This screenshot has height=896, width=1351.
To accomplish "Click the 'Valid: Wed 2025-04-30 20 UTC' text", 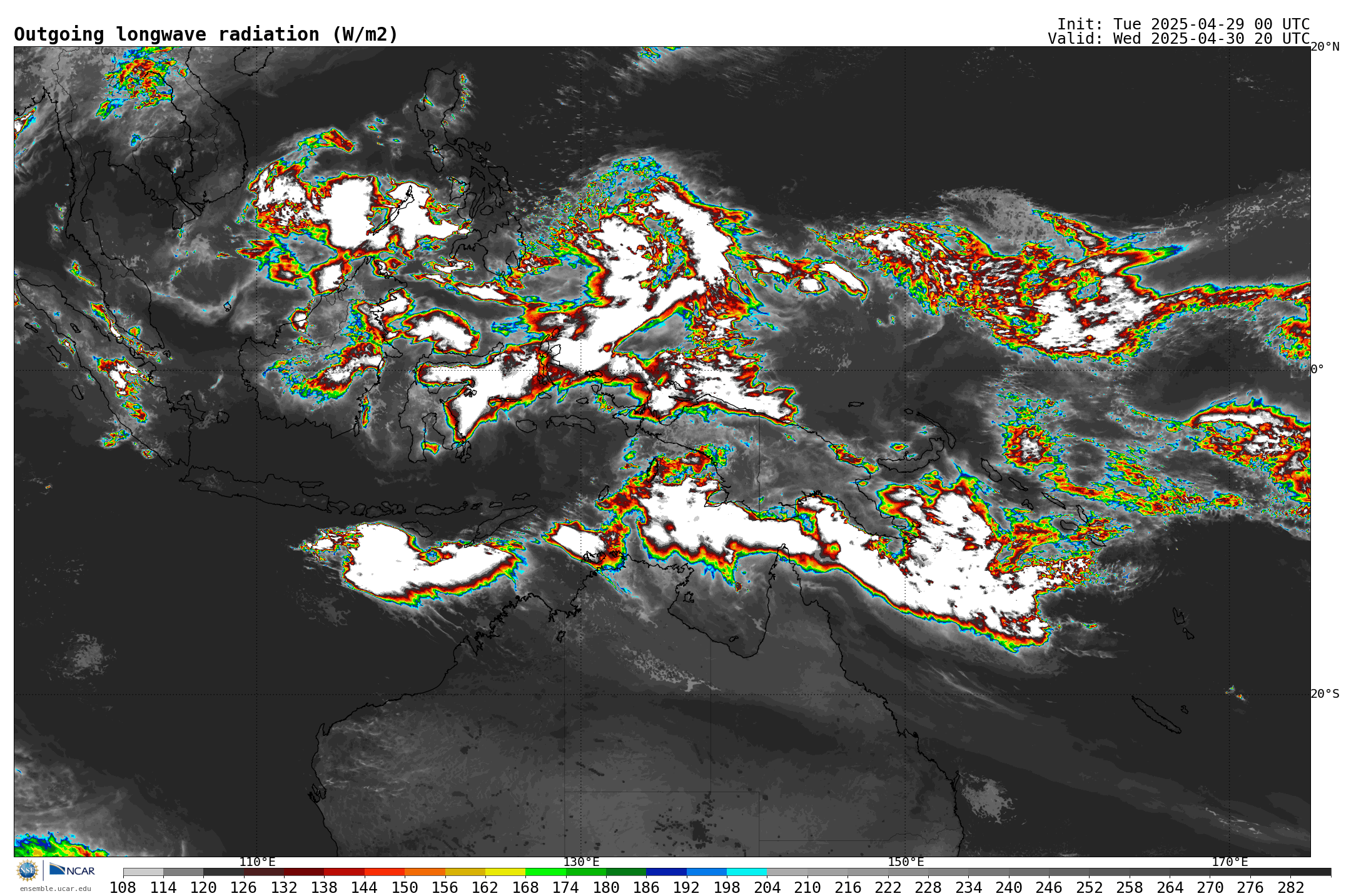I will coord(1179,39).
